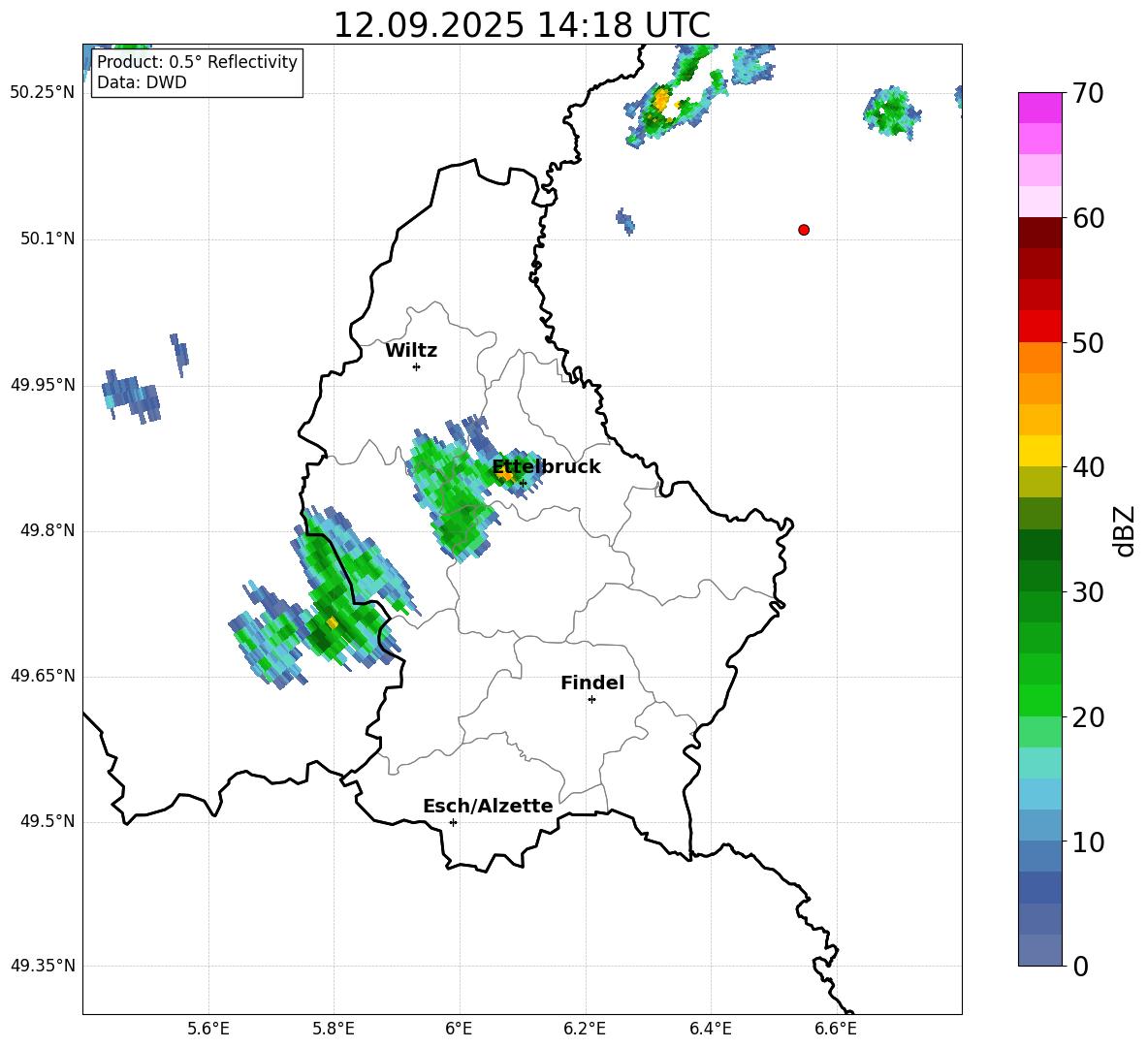Click the Product 0.5° Reflectivity info box
Viewport: 1148px width, 1048px height.
pos(197,73)
